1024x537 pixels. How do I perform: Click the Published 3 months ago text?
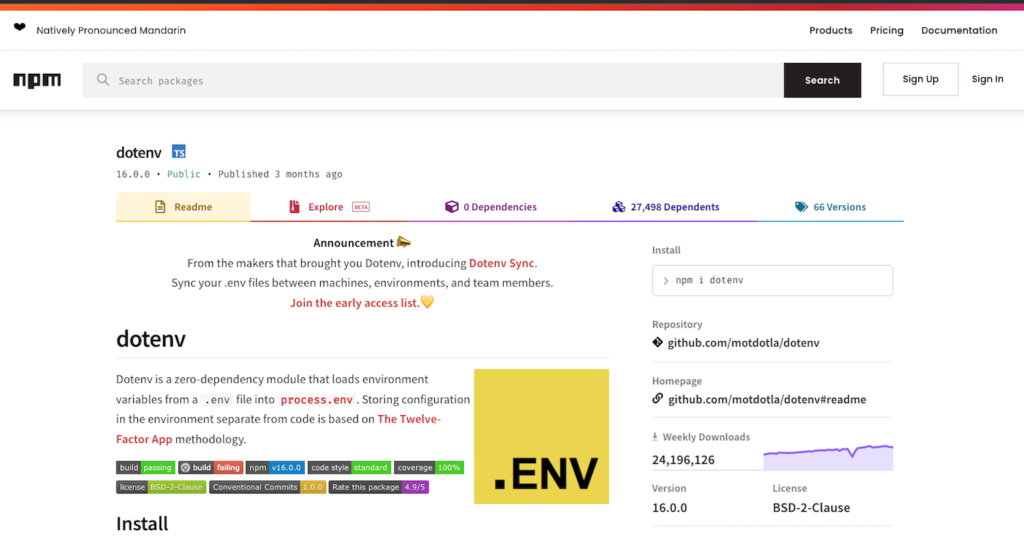click(x=280, y=174)
